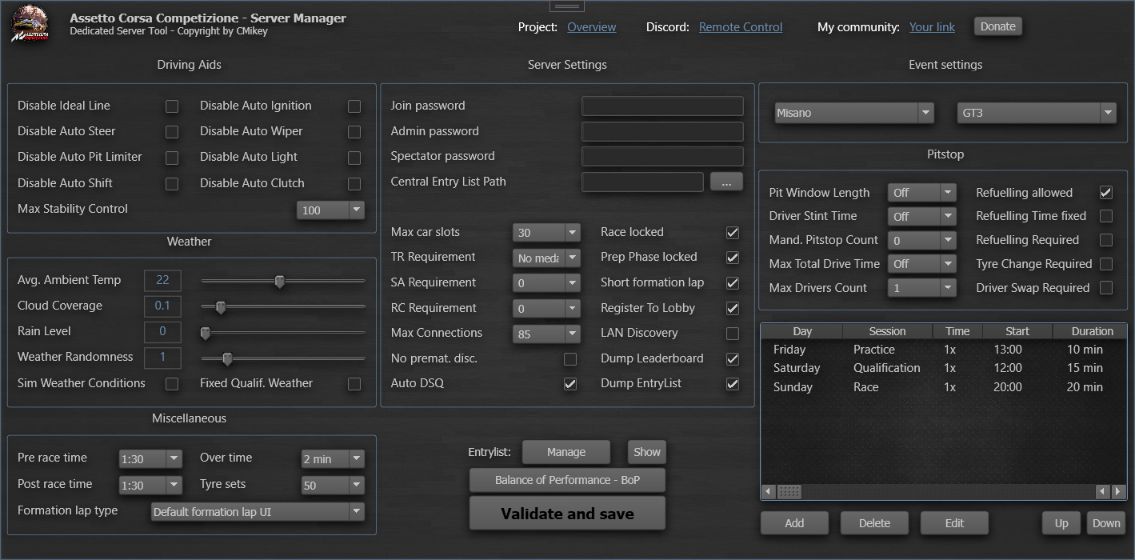Toggle Register To Lobby checkbox
The width and height of the screenshot is (1135, 560).
733,308
